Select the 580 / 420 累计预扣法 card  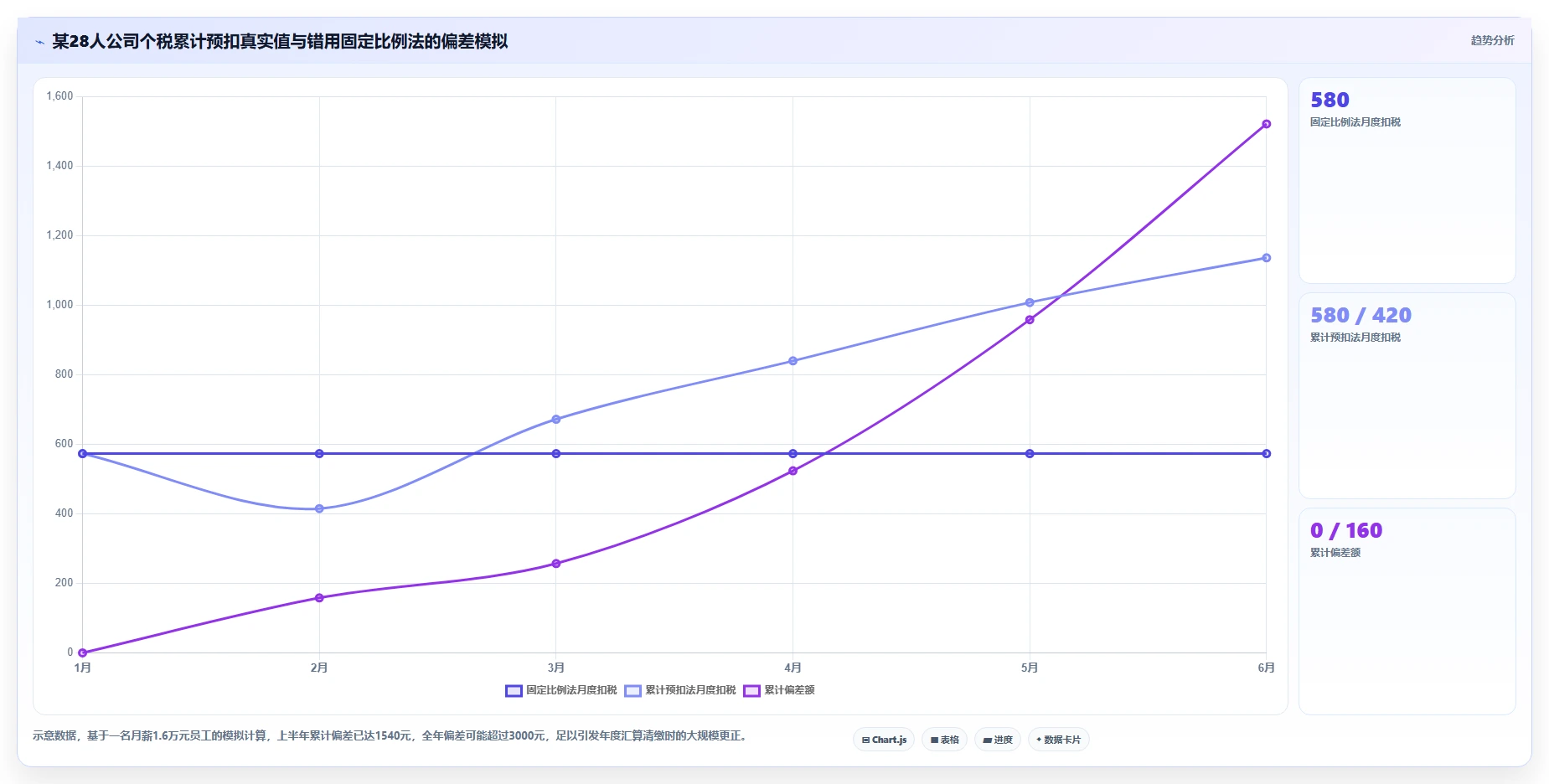[1407, 396]
